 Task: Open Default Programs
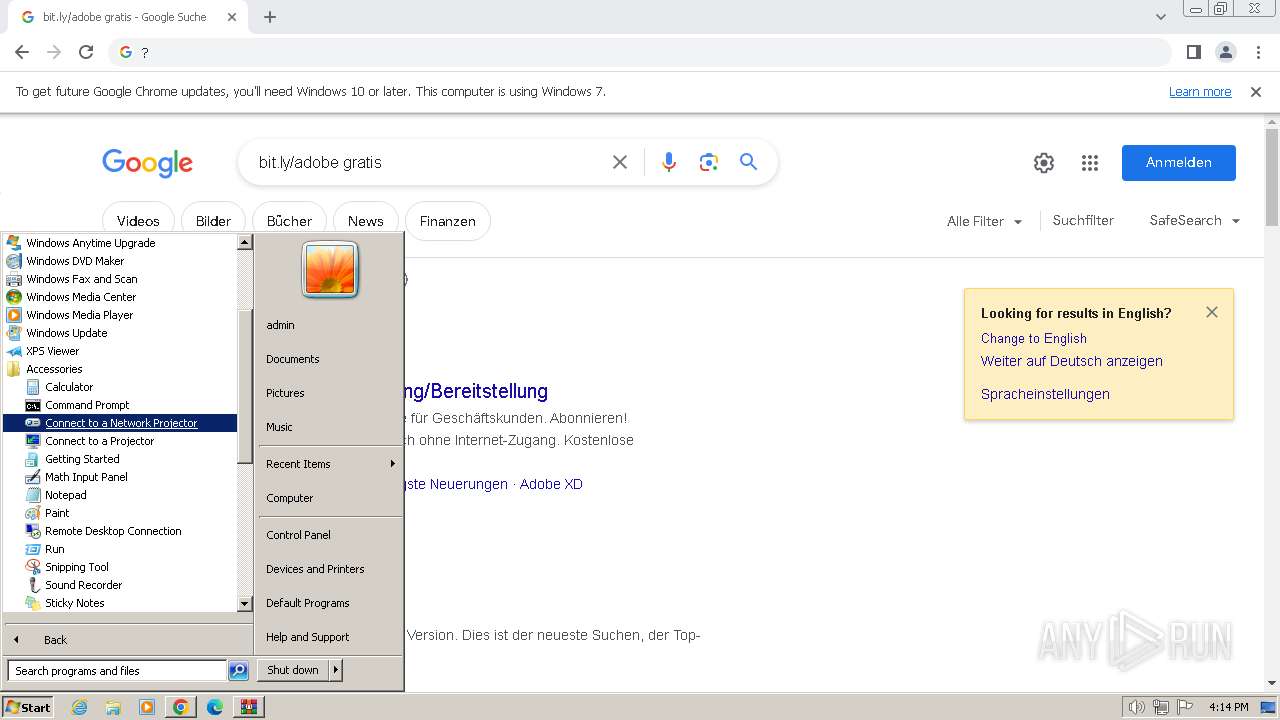pos(307,603)
